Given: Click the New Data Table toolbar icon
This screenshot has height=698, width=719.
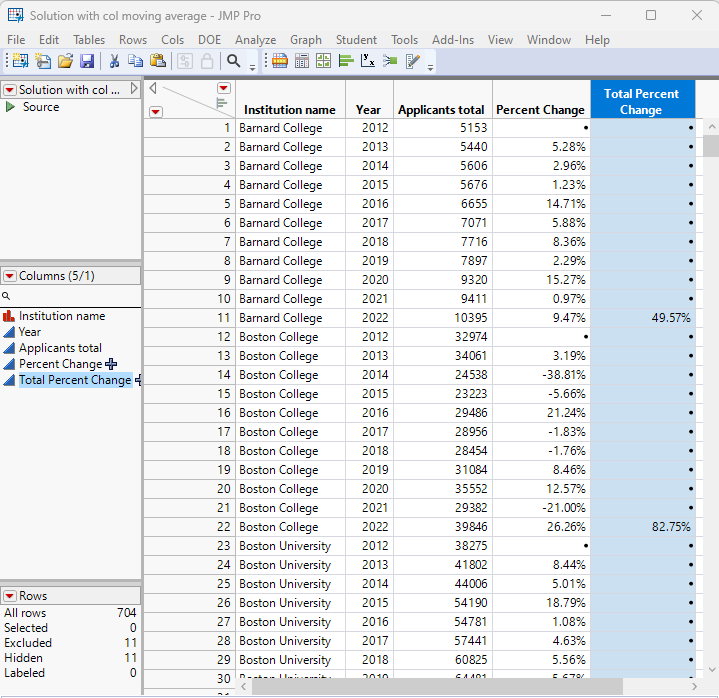Looking at the screenshot, I should pos(20,61).
